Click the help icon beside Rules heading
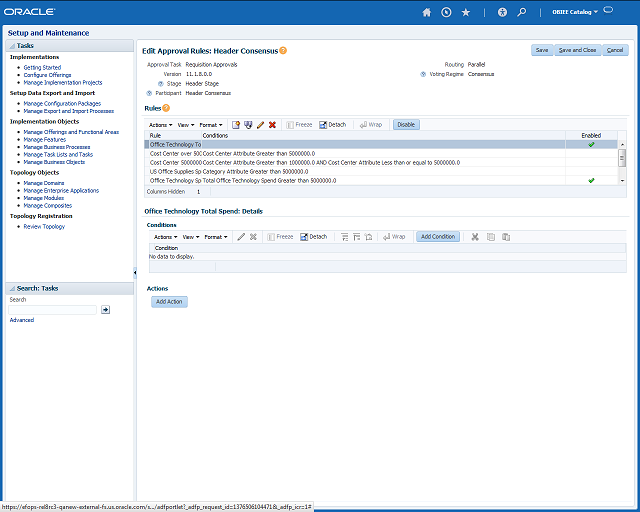Screen dimensions: 640x512 click(x=166, y=108)
